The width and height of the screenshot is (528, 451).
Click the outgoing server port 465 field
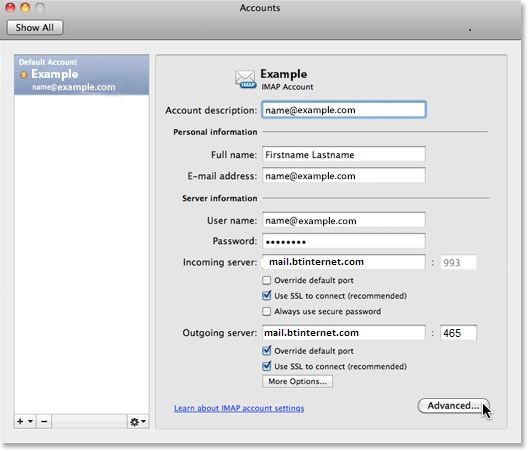pos(458,333)
